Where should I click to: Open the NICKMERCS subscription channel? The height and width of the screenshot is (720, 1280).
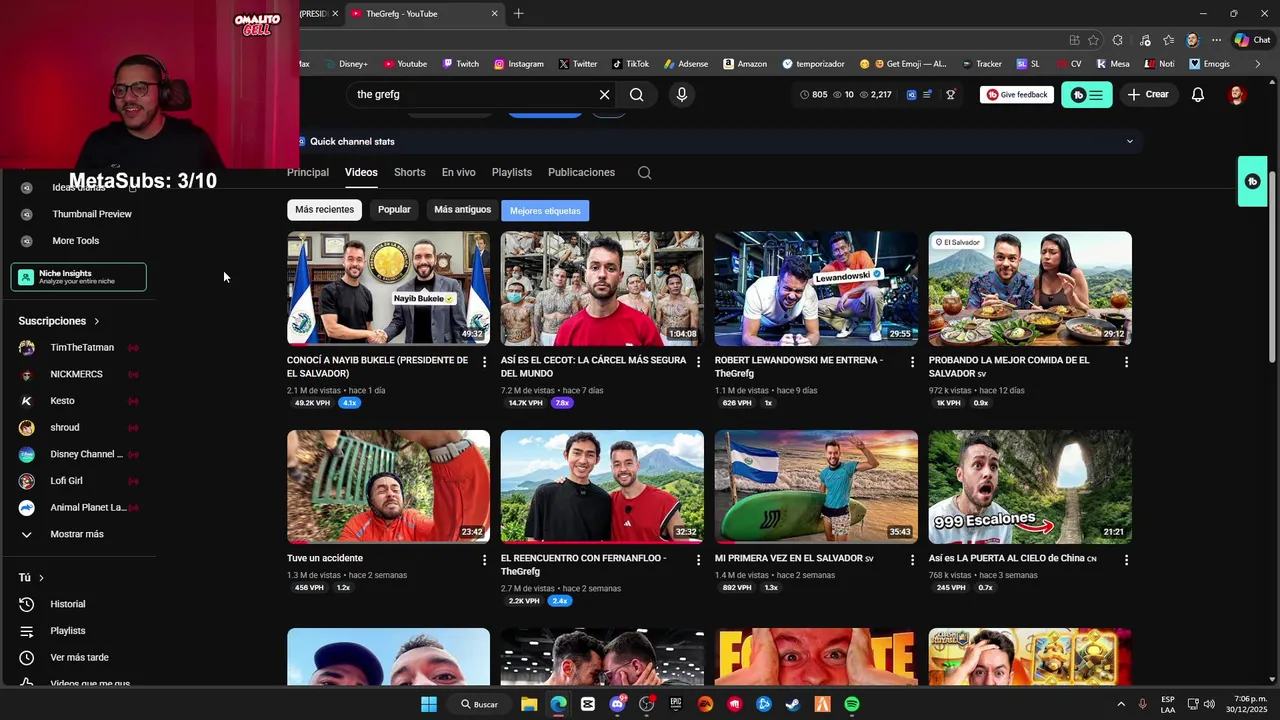78,374
